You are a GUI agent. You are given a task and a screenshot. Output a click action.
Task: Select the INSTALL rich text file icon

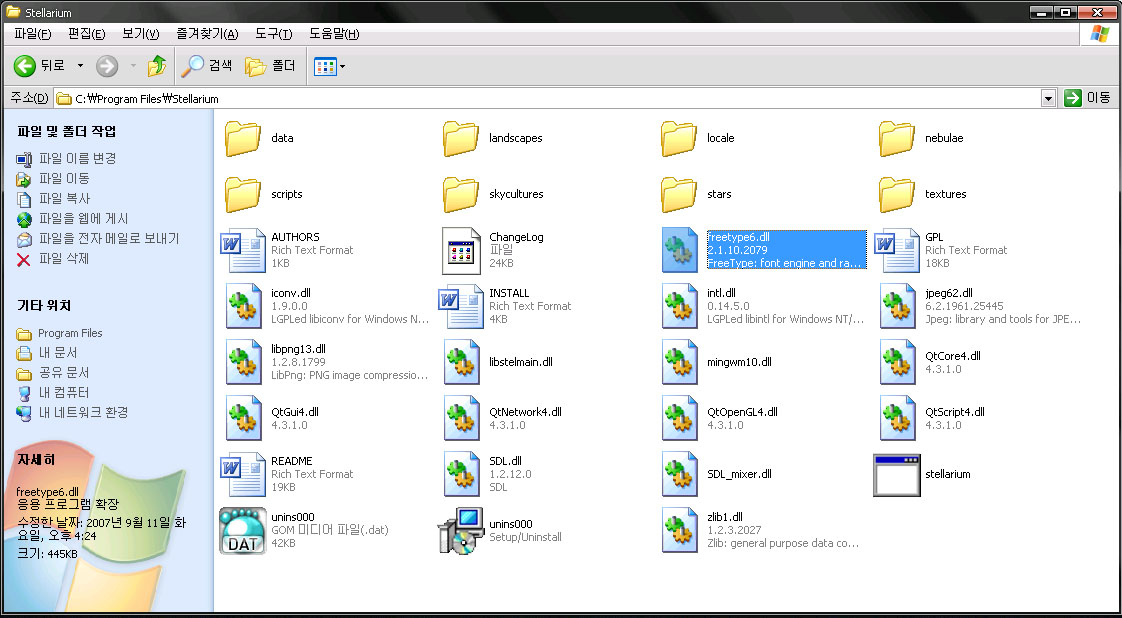pyautogui.click(x=461, y=306)
